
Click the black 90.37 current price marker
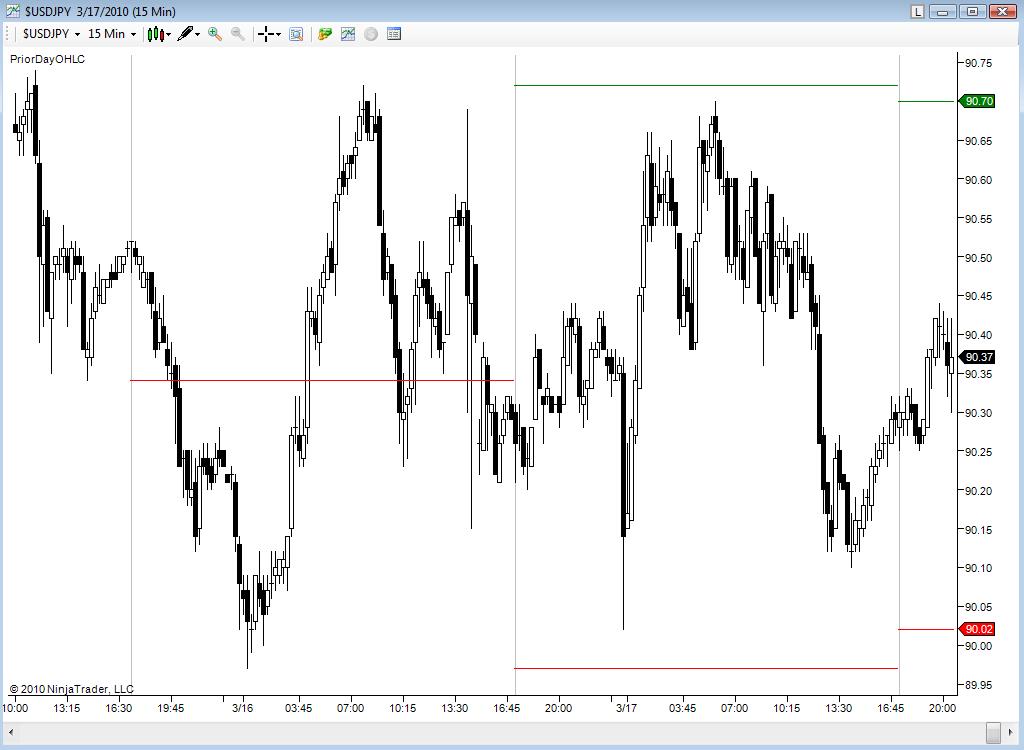click(x=977, y=357)
